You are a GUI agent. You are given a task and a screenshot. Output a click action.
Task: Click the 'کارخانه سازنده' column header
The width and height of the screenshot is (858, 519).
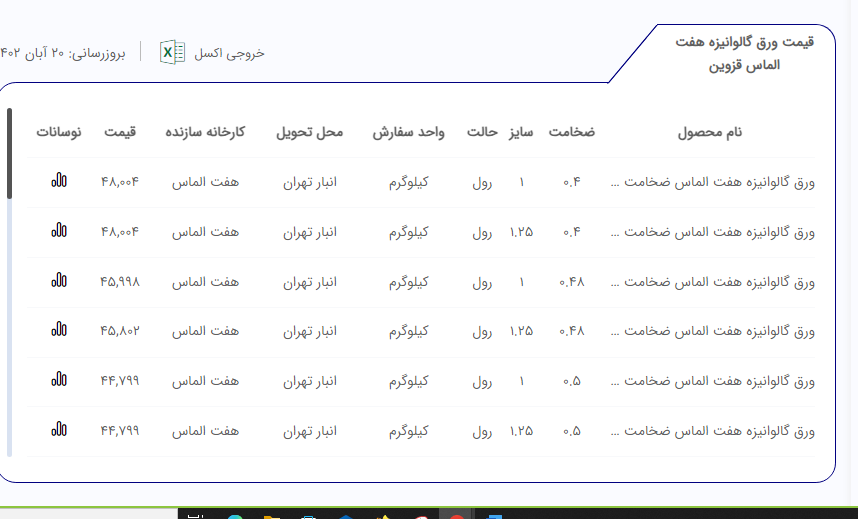click(205, 132)
